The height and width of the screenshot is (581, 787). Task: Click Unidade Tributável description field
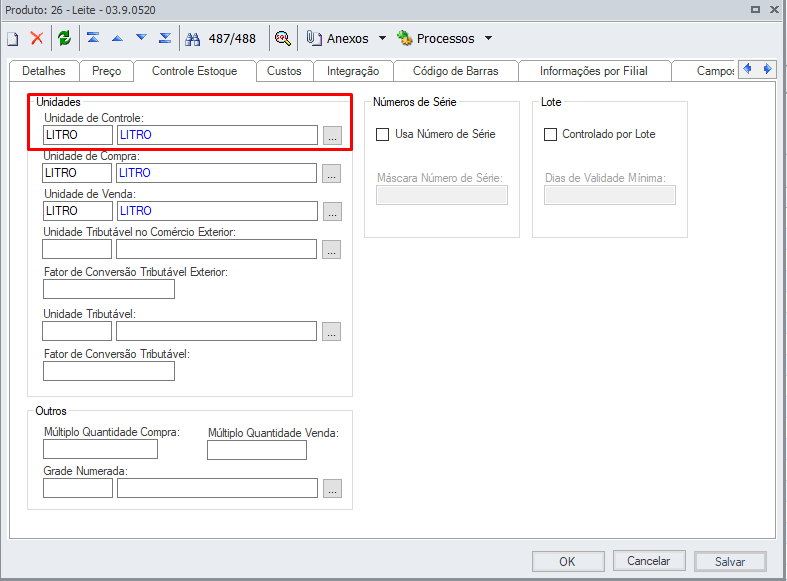216,331
